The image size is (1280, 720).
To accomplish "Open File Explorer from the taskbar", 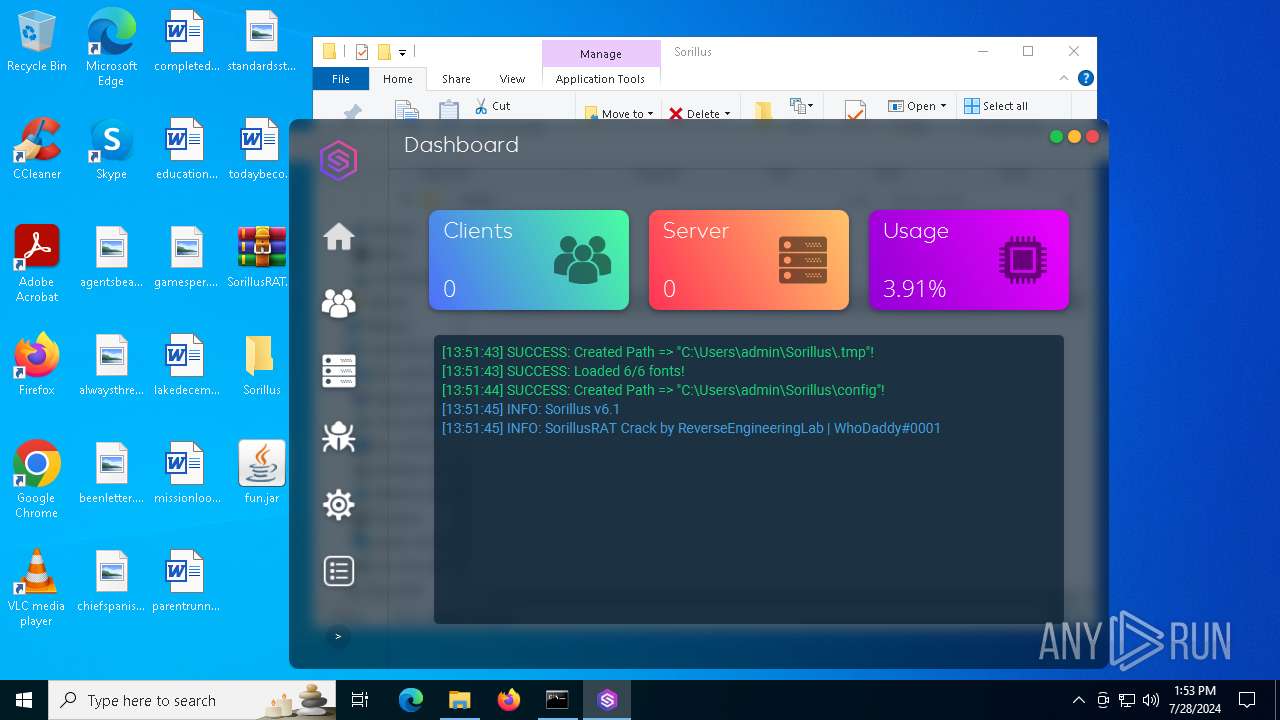I will tap(459, 700).
